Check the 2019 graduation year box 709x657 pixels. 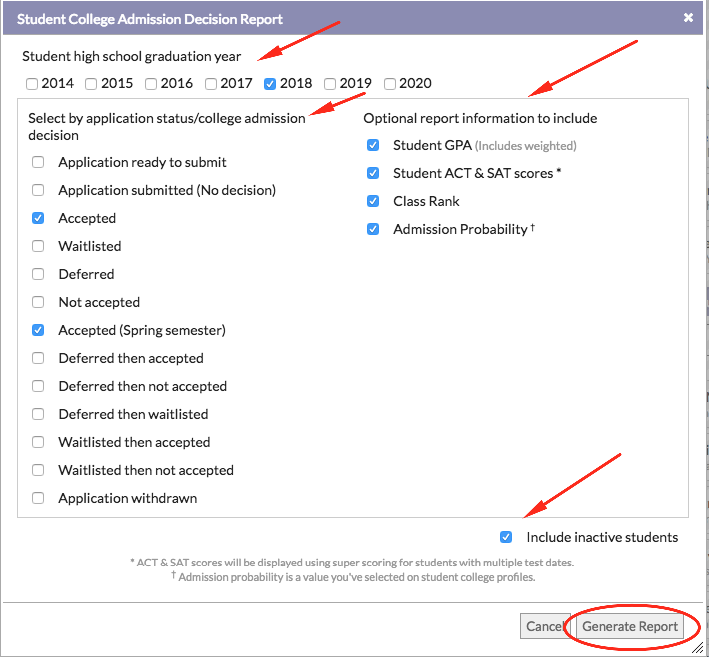[x=330, y=84]
